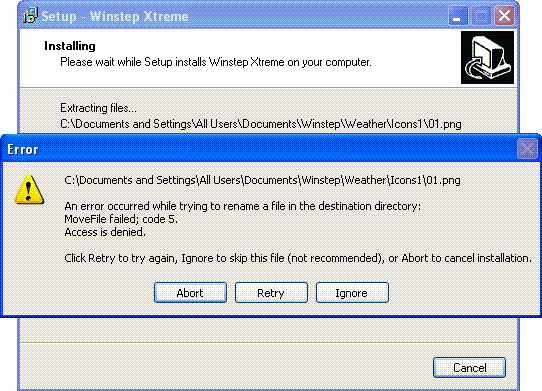The height and width of the screenshot is (391, 542).
Task: Cancel the Winstep Xtreme installation
Action: tap(469, 367)
